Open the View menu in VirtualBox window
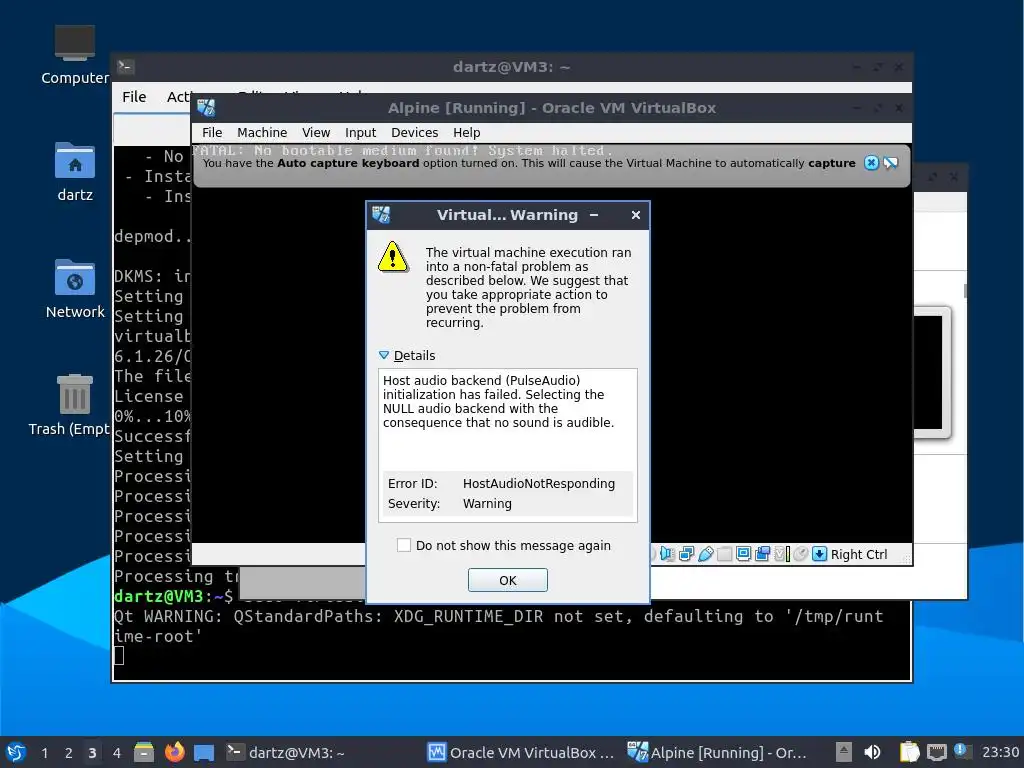 (316, 133)
